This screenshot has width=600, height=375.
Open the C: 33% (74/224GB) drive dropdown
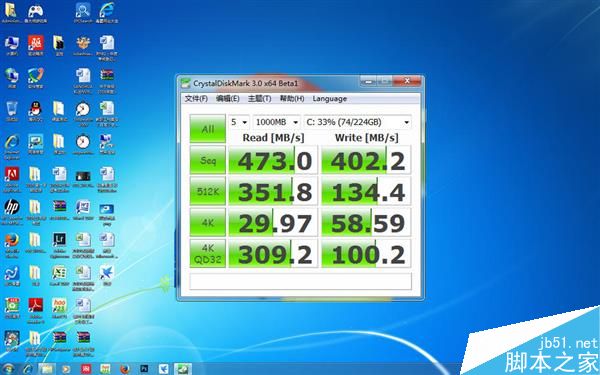coord(358,122)
